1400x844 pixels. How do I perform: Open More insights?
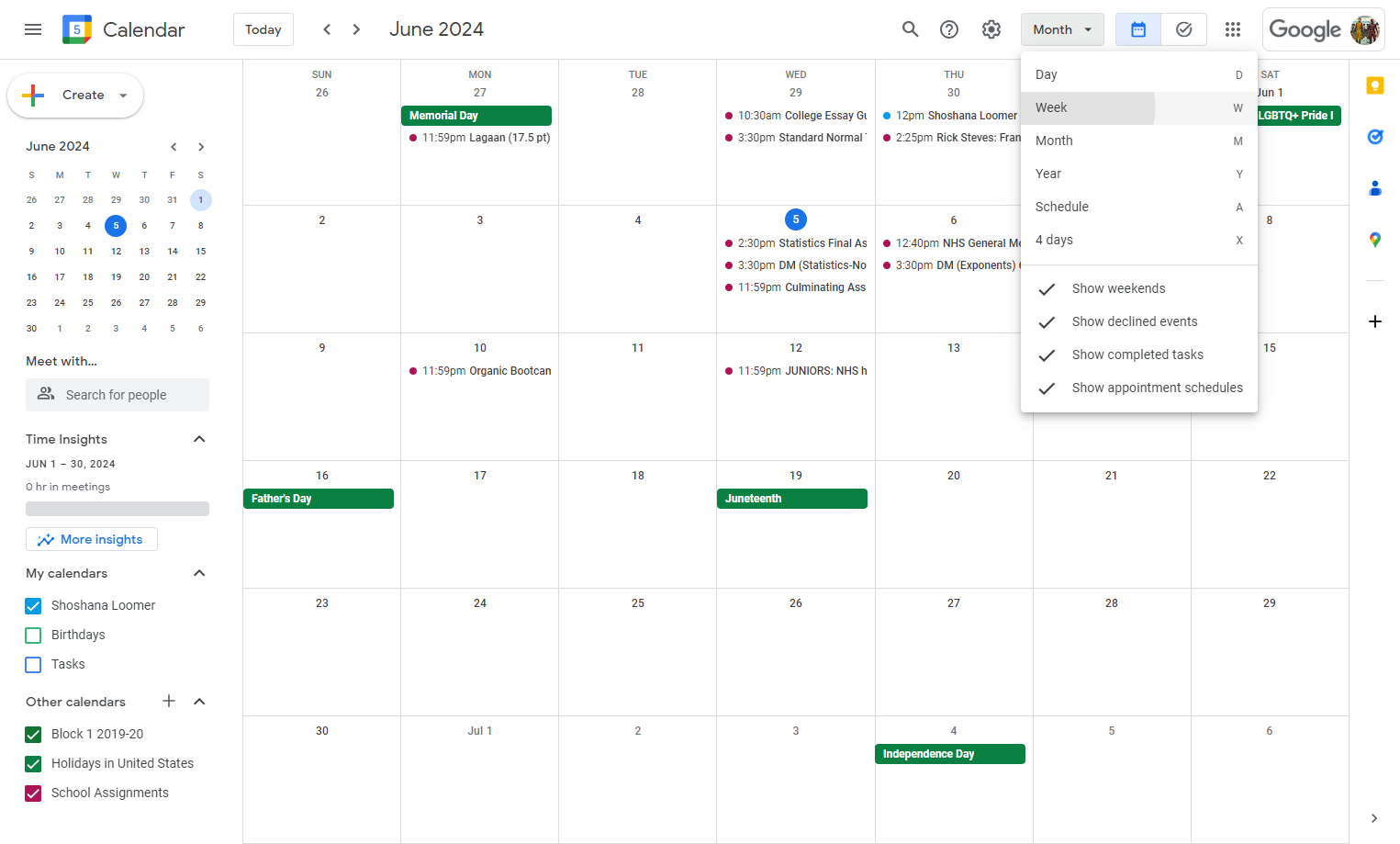coord(92,539)
